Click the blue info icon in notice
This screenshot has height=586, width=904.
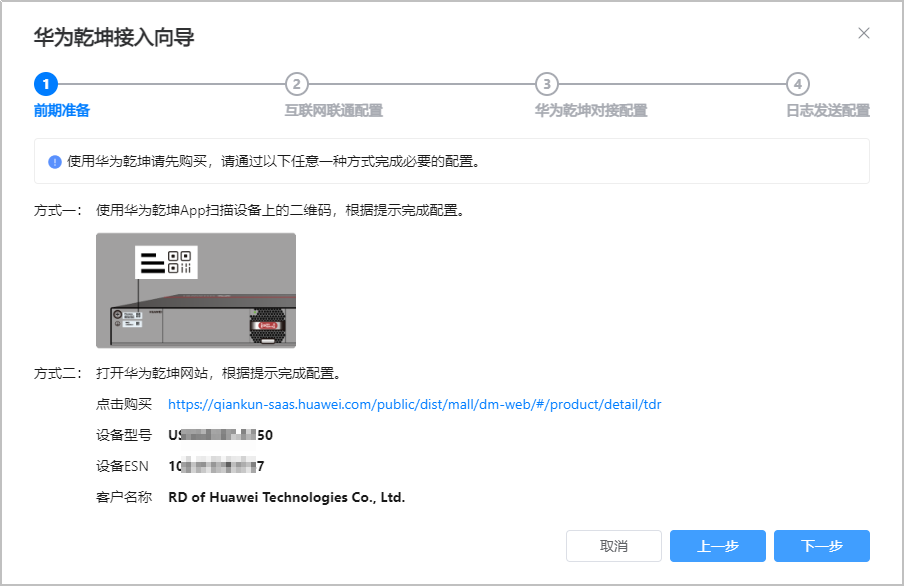click(x=55, y=161)
